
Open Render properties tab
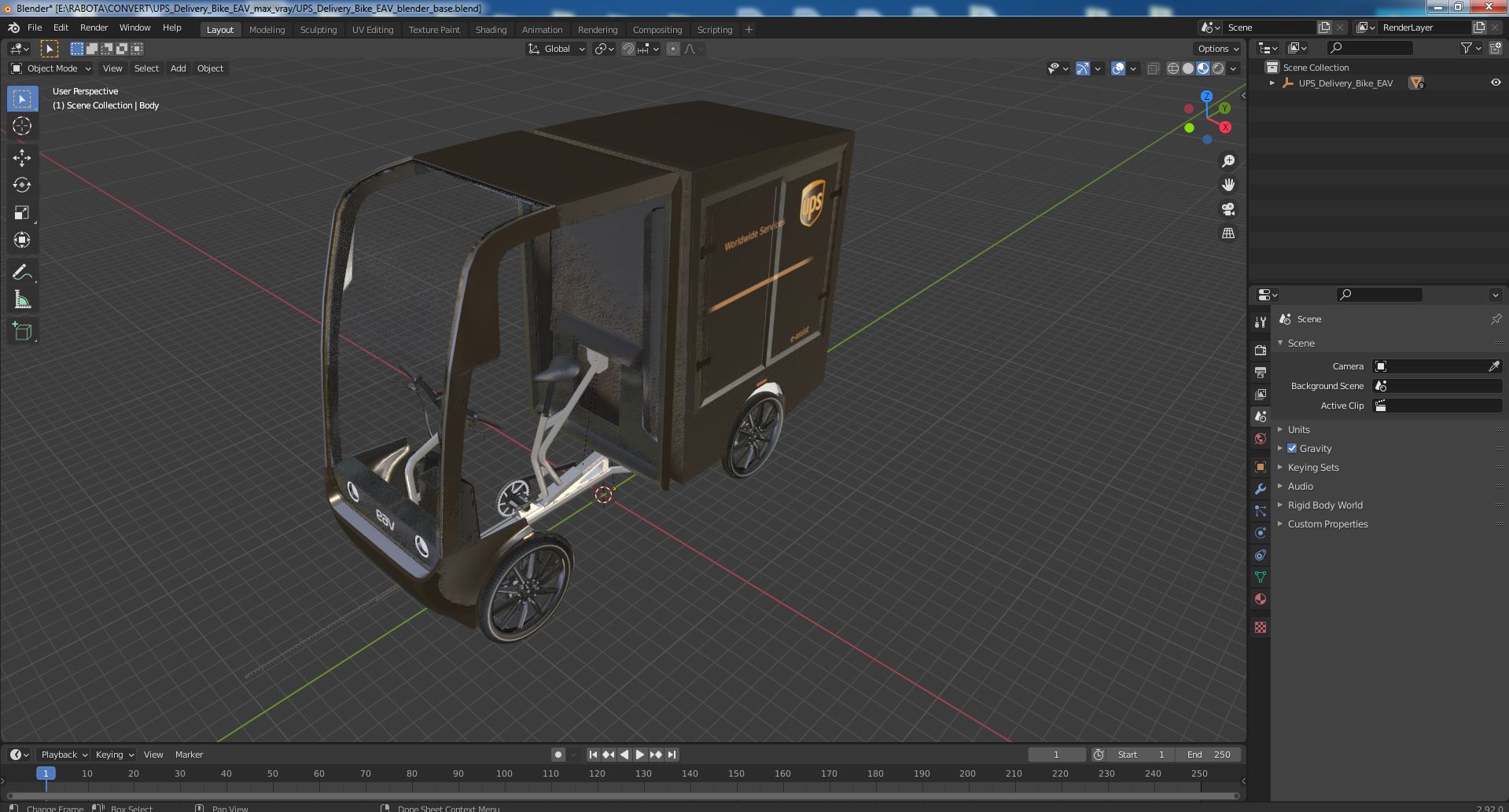pyautogui.click(x=1261, y=350)
